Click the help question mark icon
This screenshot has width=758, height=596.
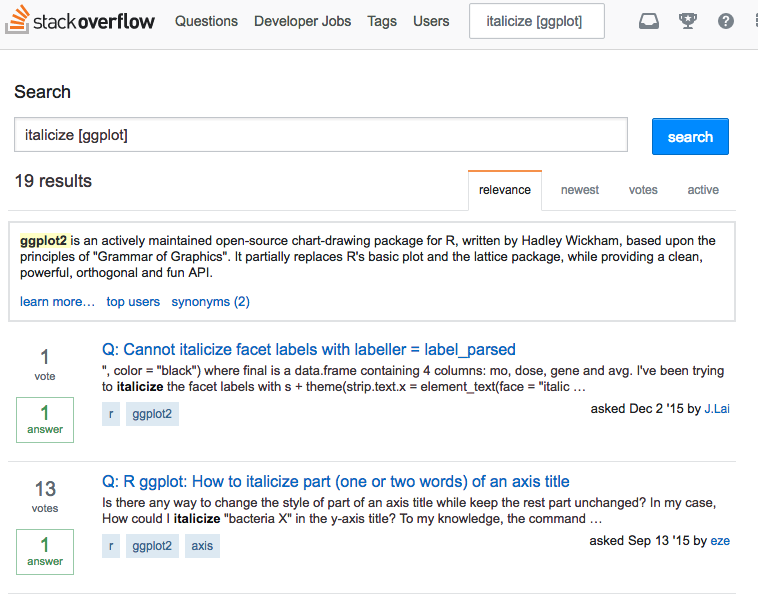[726, 21]
